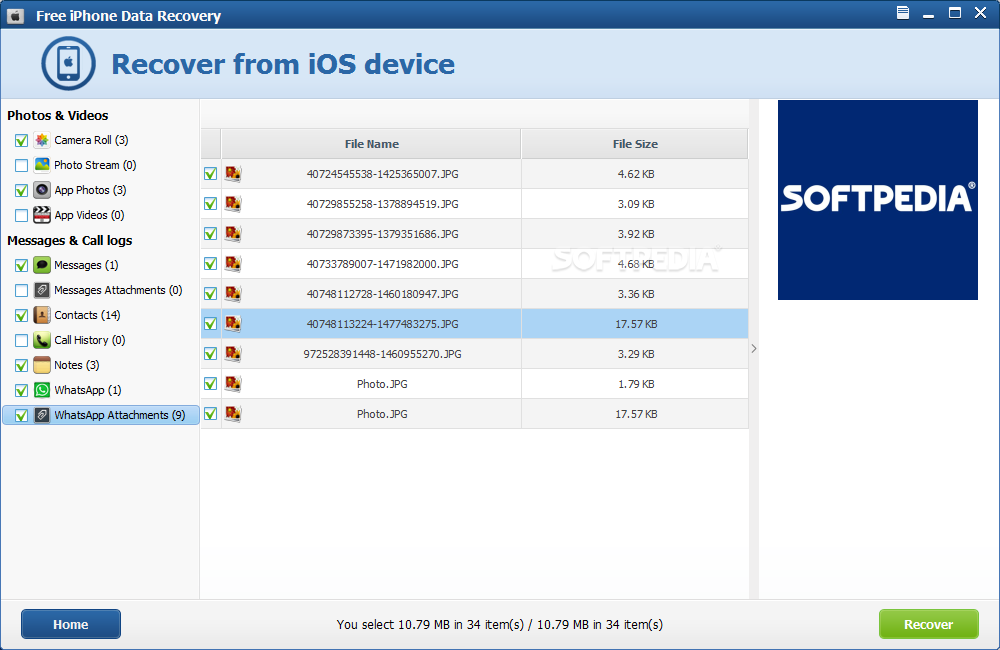
Task: Click the image icon for 972528391448-1460955270.JPG
Action: click(233, 353)
